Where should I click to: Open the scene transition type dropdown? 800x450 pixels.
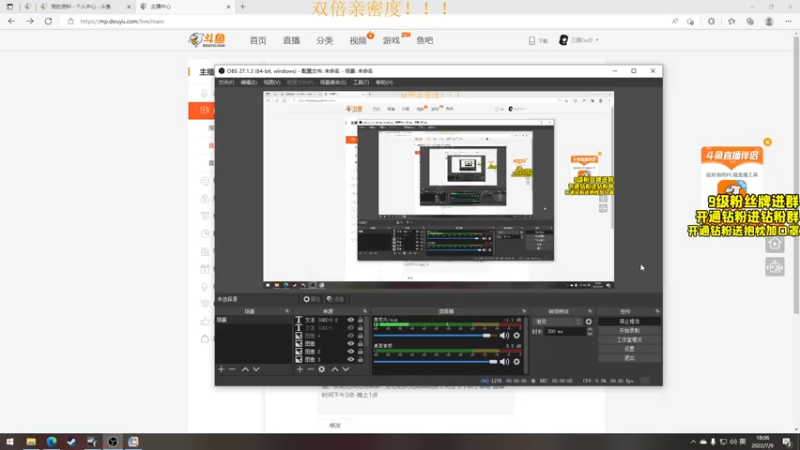(x=557, y=322)
